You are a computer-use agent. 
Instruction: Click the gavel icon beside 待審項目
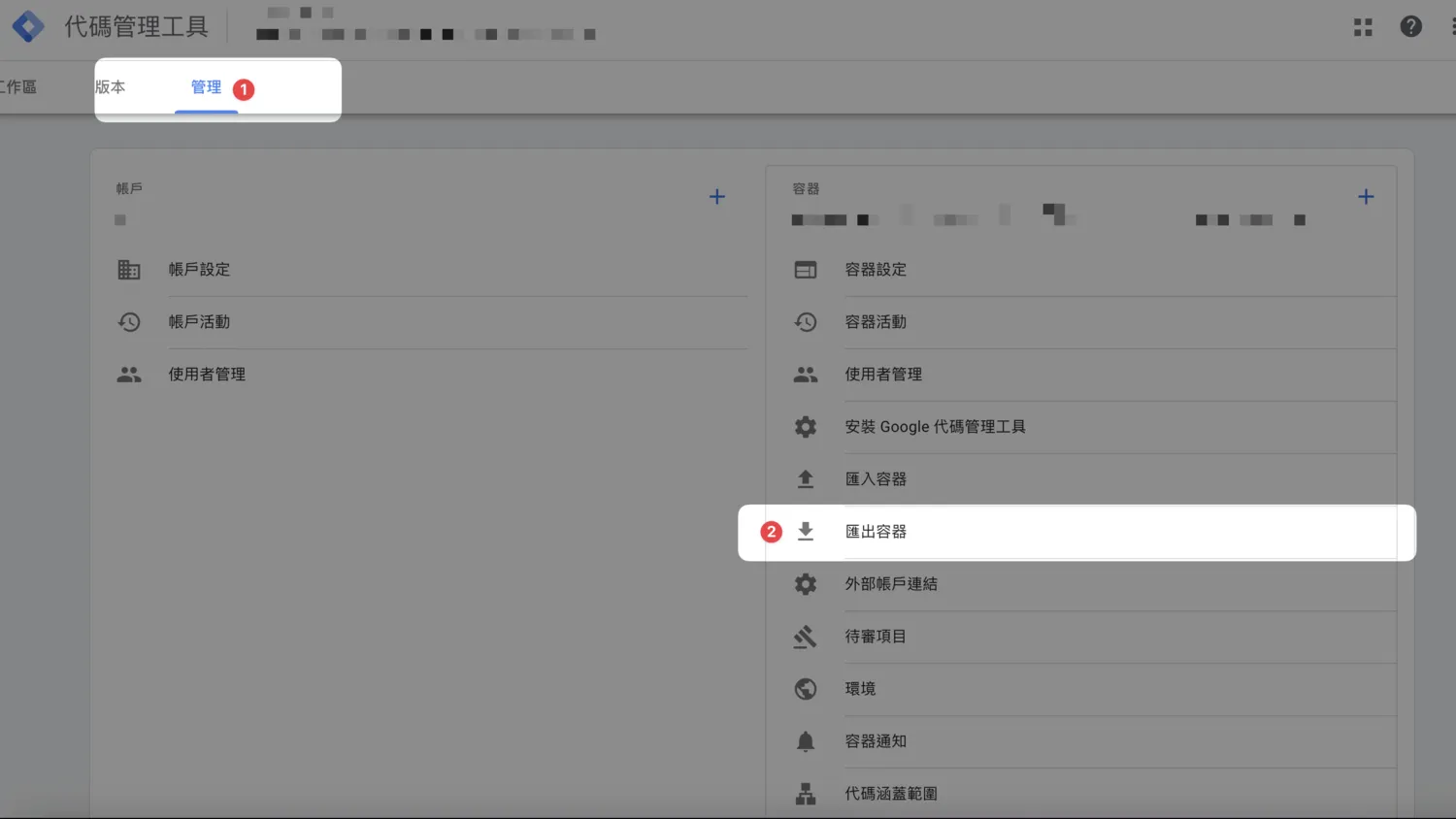[x=806, y=637]
